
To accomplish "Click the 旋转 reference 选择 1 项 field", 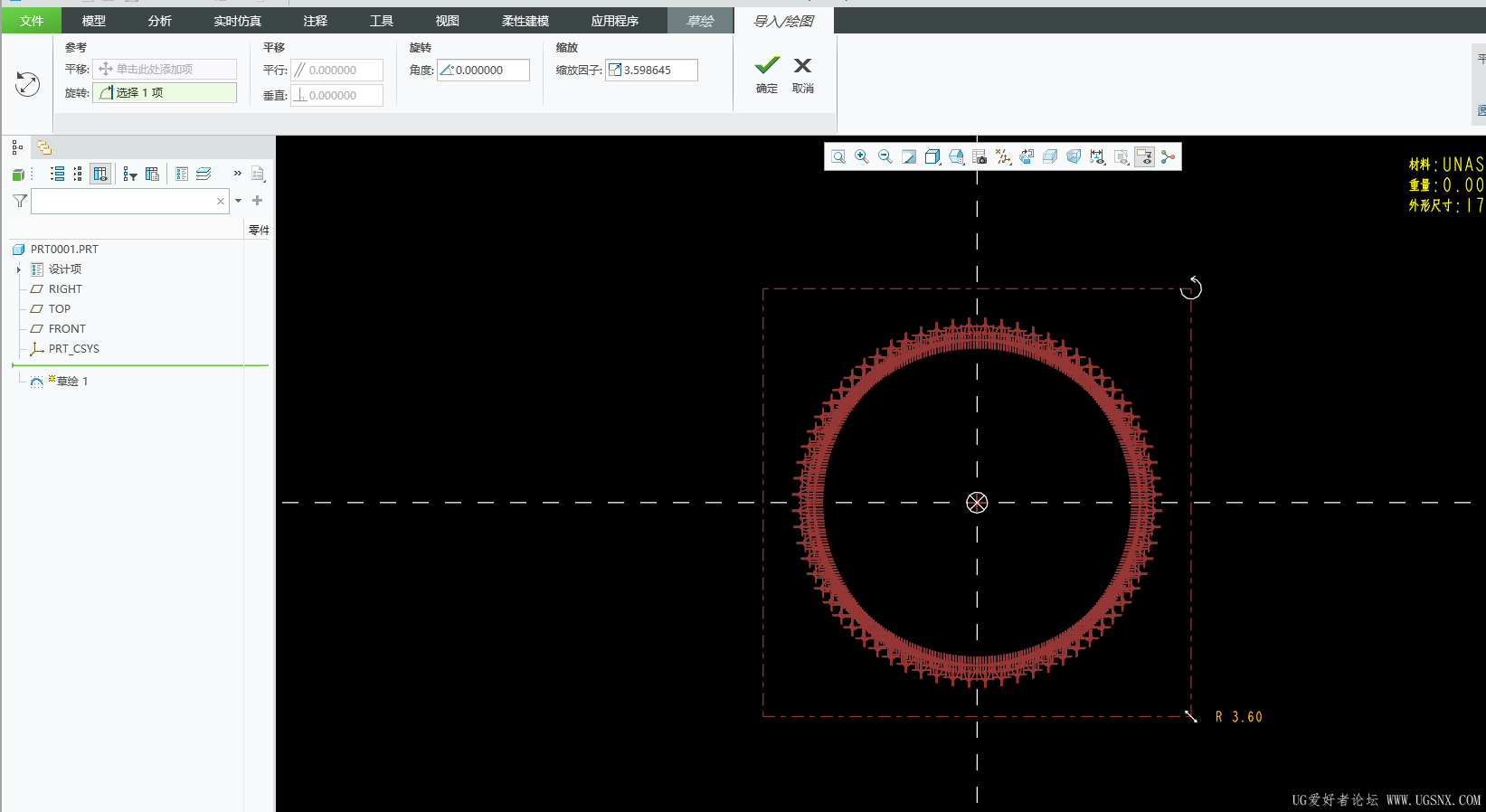I will tap(165, 92).
